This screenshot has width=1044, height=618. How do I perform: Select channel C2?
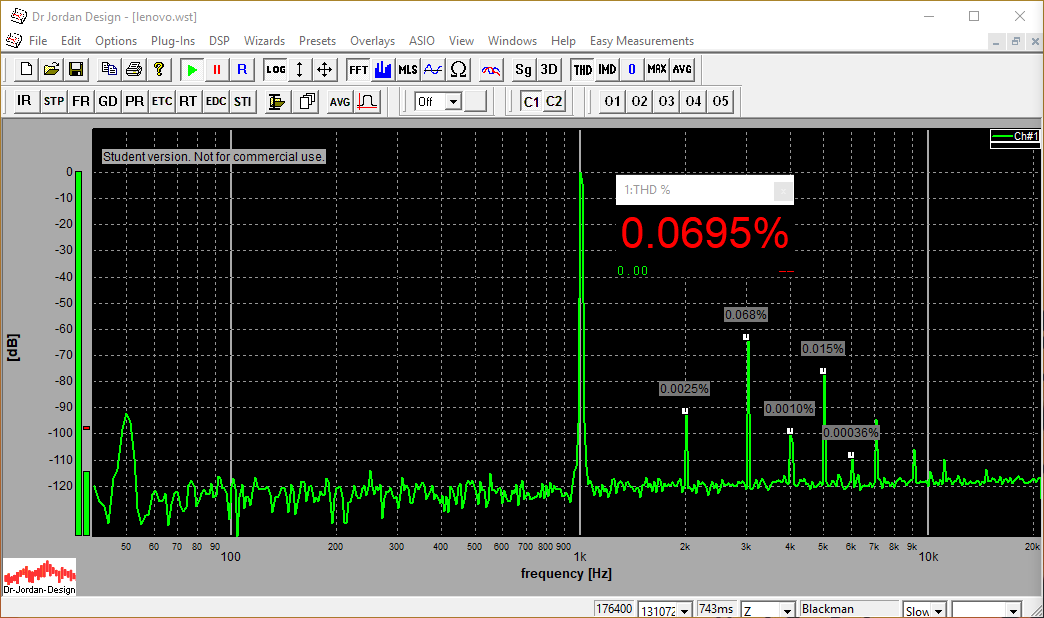[x=554, y=101]
